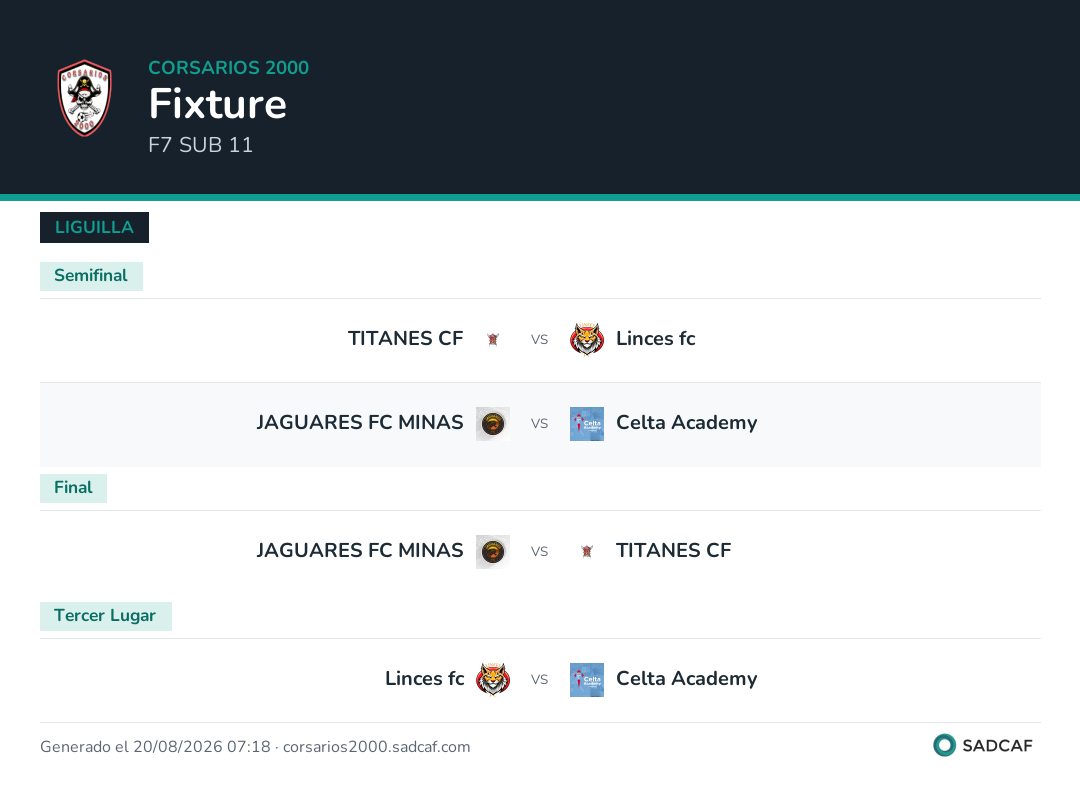Select the LIGUILLA stage tab
The image size is (1080, 798).
coord(94,227)
